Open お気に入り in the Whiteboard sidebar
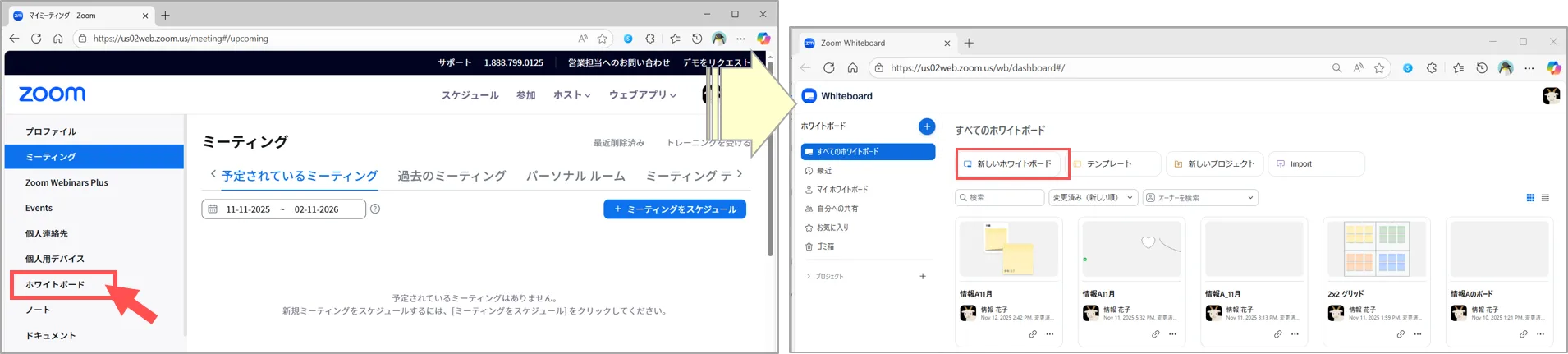 pyautogui.click(x=832, y=228)
